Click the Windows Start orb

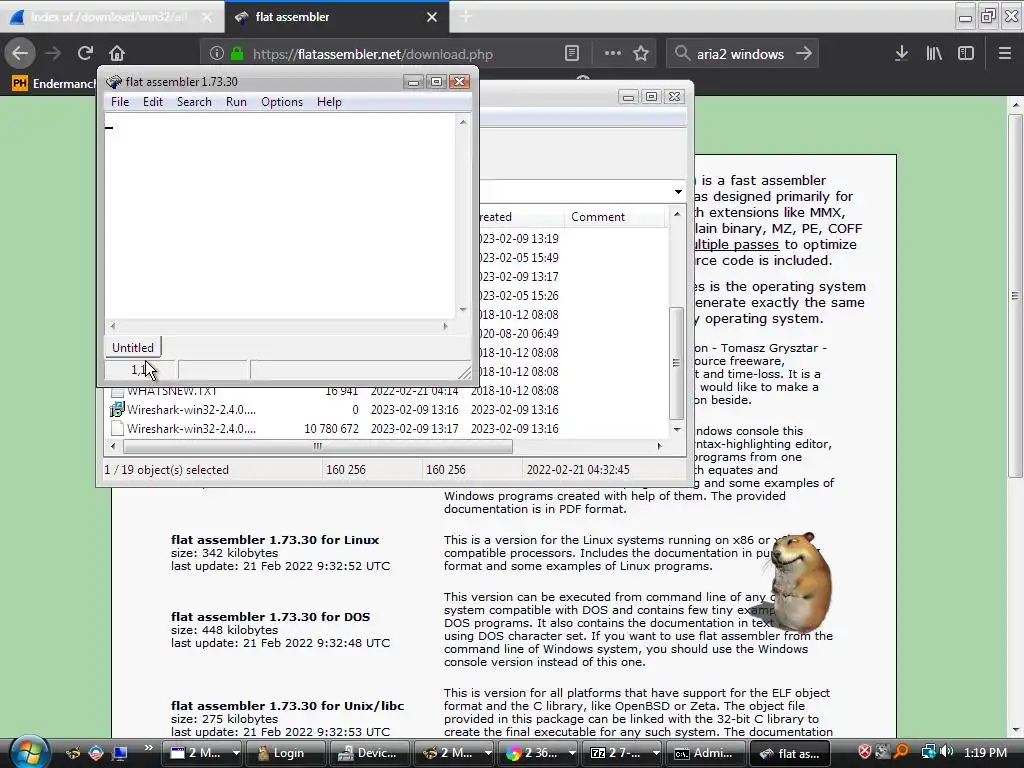coord(27,752)
